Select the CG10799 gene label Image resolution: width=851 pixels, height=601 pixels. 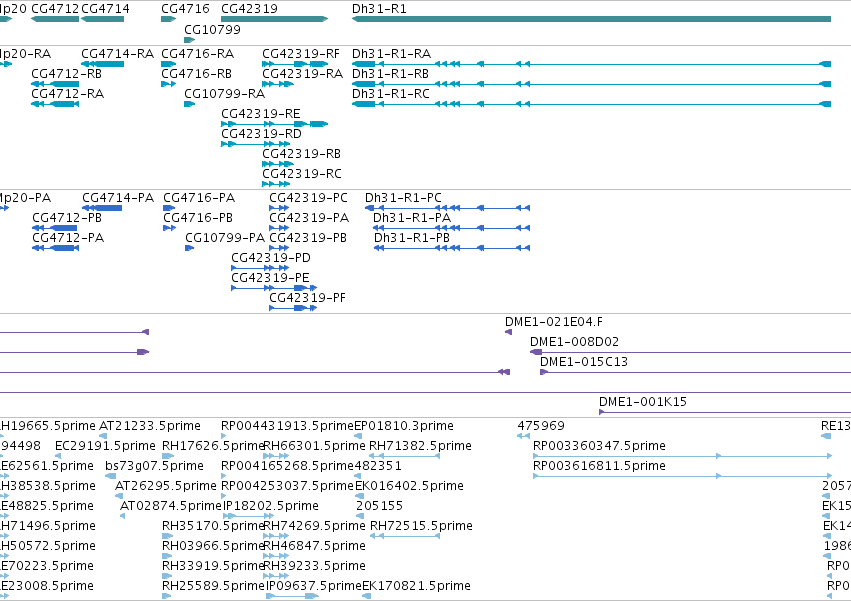coord(212,29)
